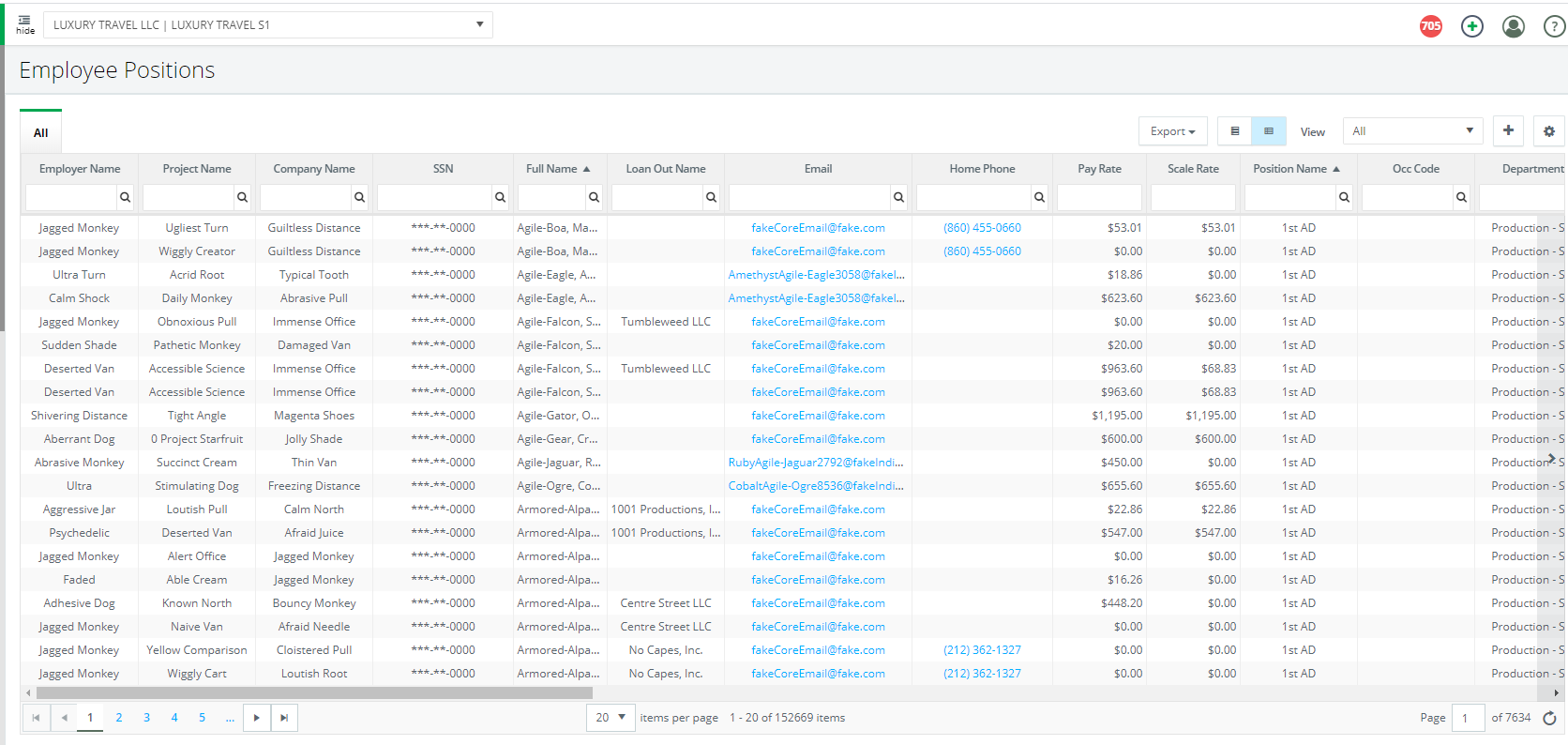Go to page 2
The height and width of the screenshot is (745, 1568).
pyautogui.click(x=119, y=718)
